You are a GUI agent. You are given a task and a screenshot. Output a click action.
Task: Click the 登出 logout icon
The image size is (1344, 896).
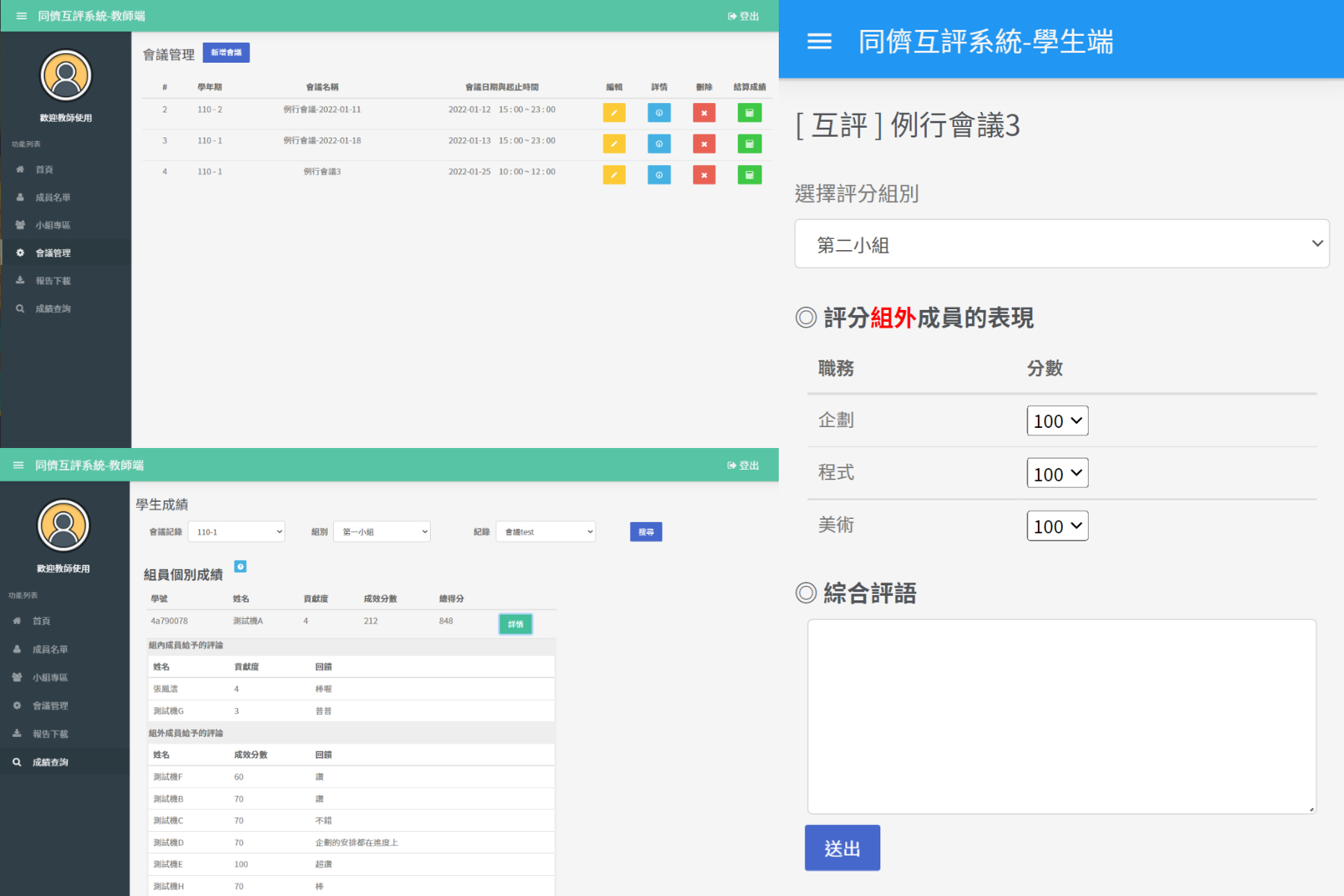(742, 16)
